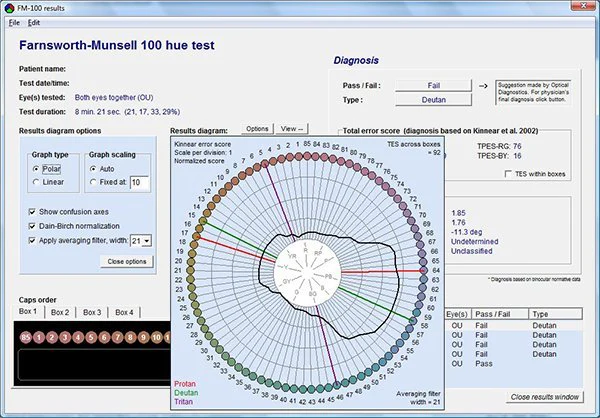Select cap 7 in caps order strip
Viewport: 600px width, 418px height.
point(117,338)
